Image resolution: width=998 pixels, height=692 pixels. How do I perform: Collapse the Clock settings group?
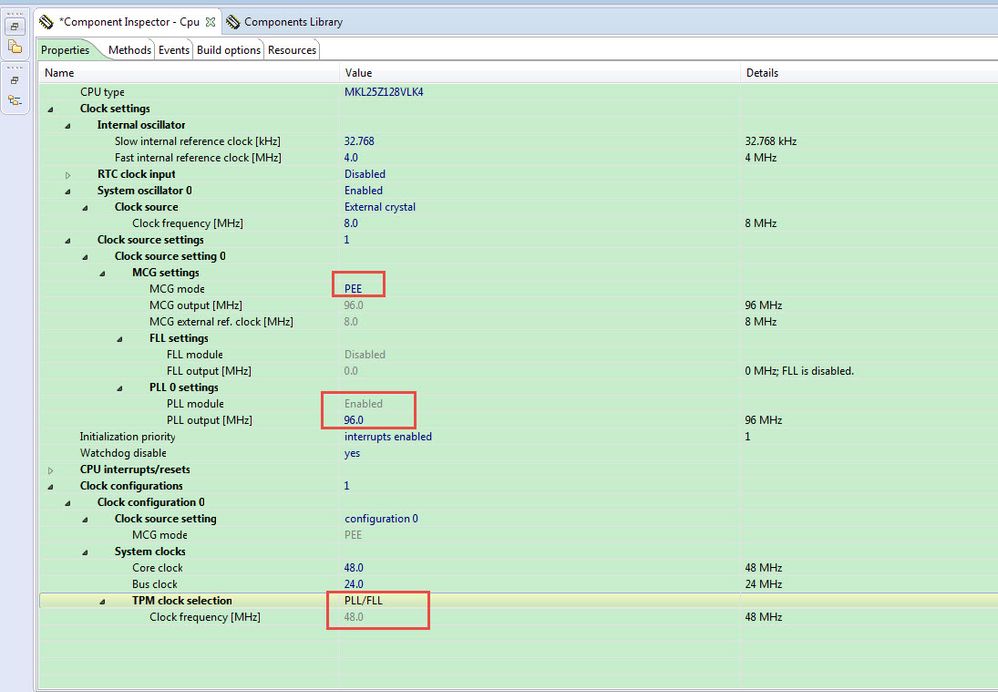[x=50, y=109]
